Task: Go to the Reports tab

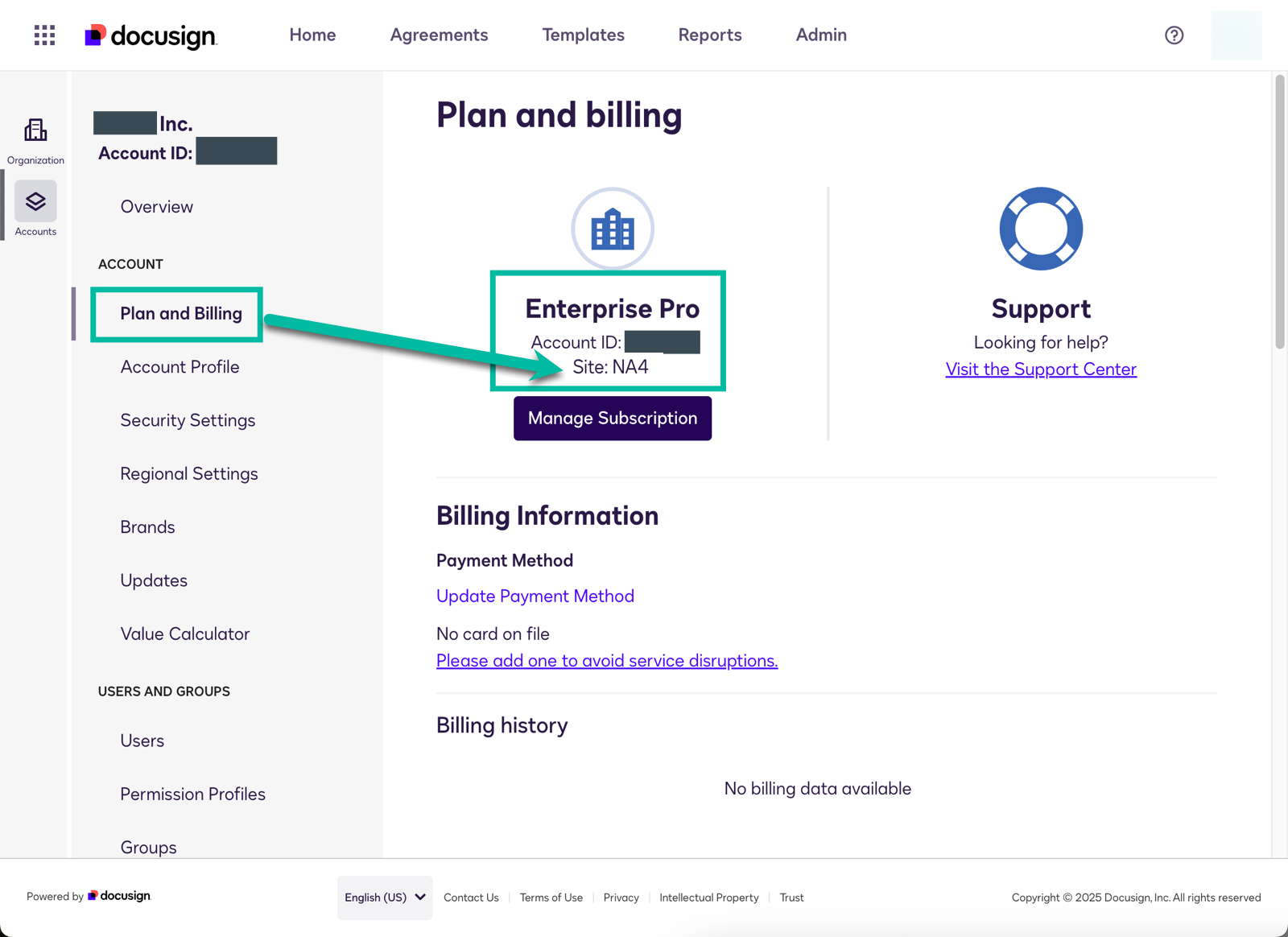Action: [x=709, y=35]
